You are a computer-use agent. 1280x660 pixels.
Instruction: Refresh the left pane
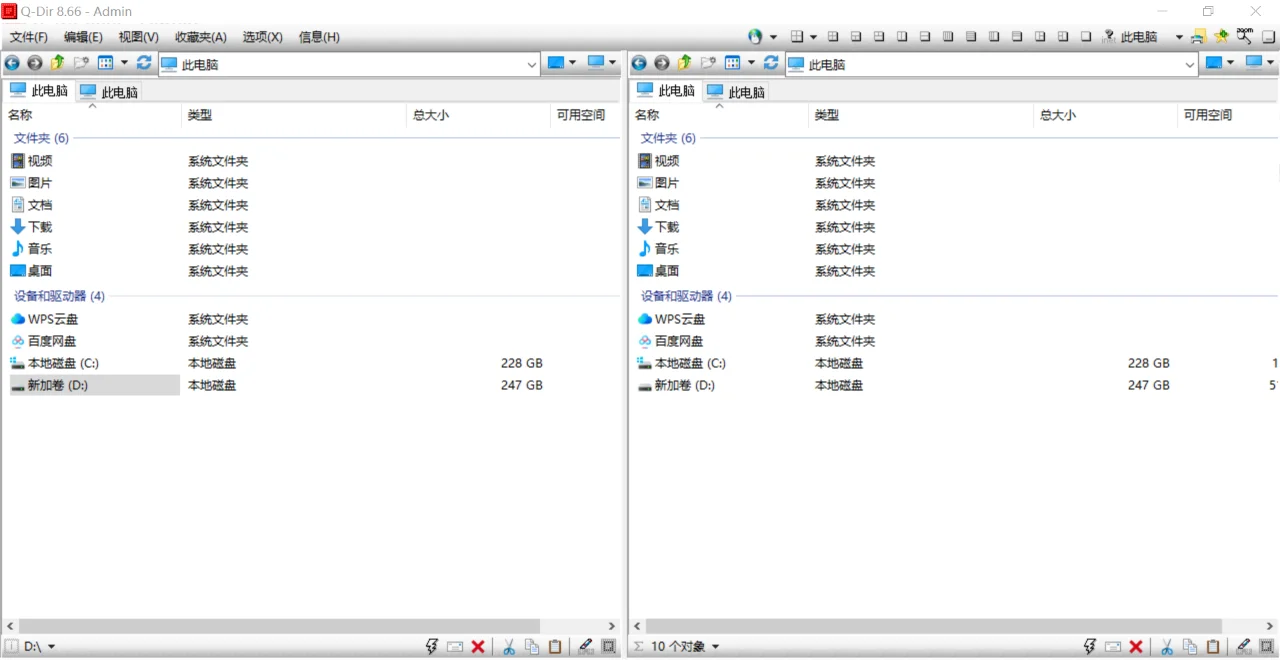pos(144,63)
